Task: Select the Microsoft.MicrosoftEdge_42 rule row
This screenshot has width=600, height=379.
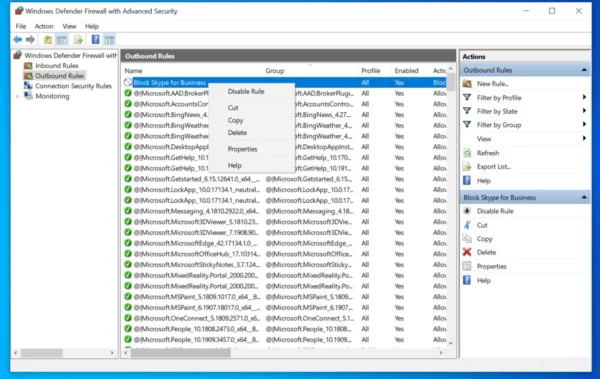Action: [285, 243]
